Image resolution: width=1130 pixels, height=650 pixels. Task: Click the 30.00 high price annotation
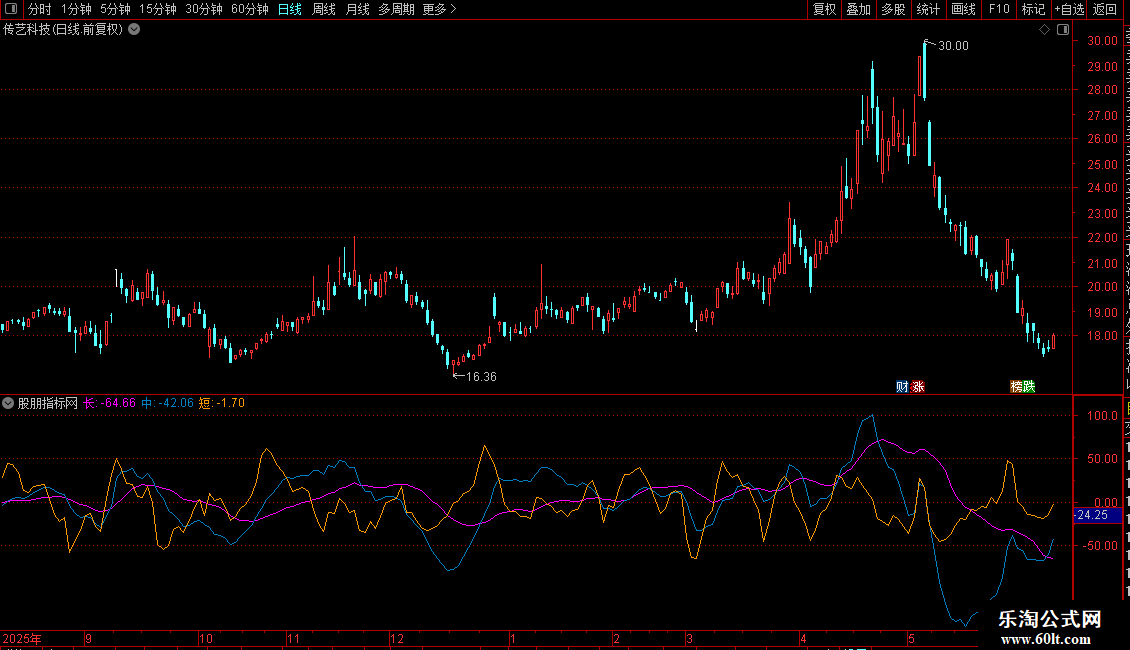[953, 46]
